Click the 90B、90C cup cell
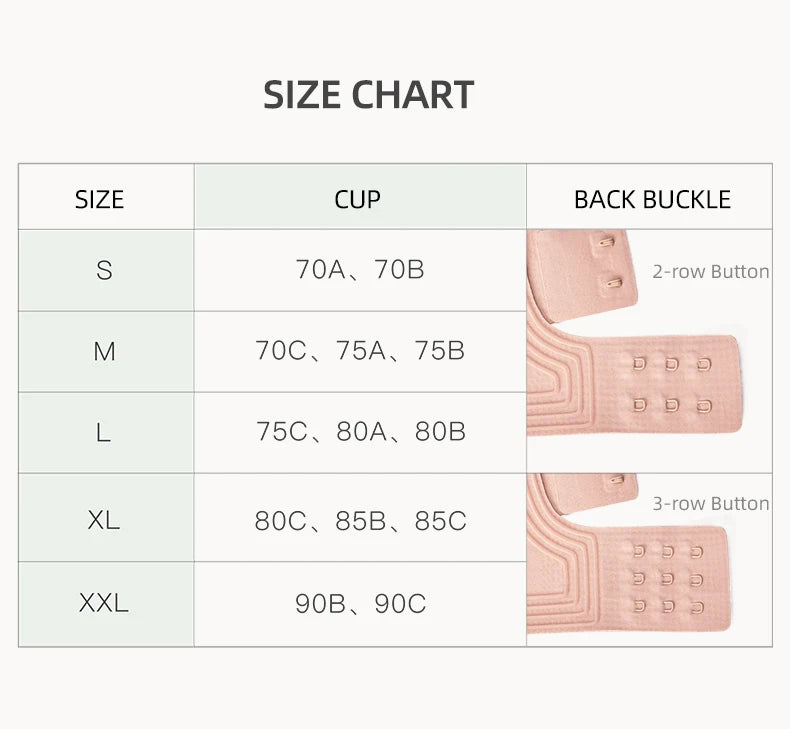 point(360,604)
